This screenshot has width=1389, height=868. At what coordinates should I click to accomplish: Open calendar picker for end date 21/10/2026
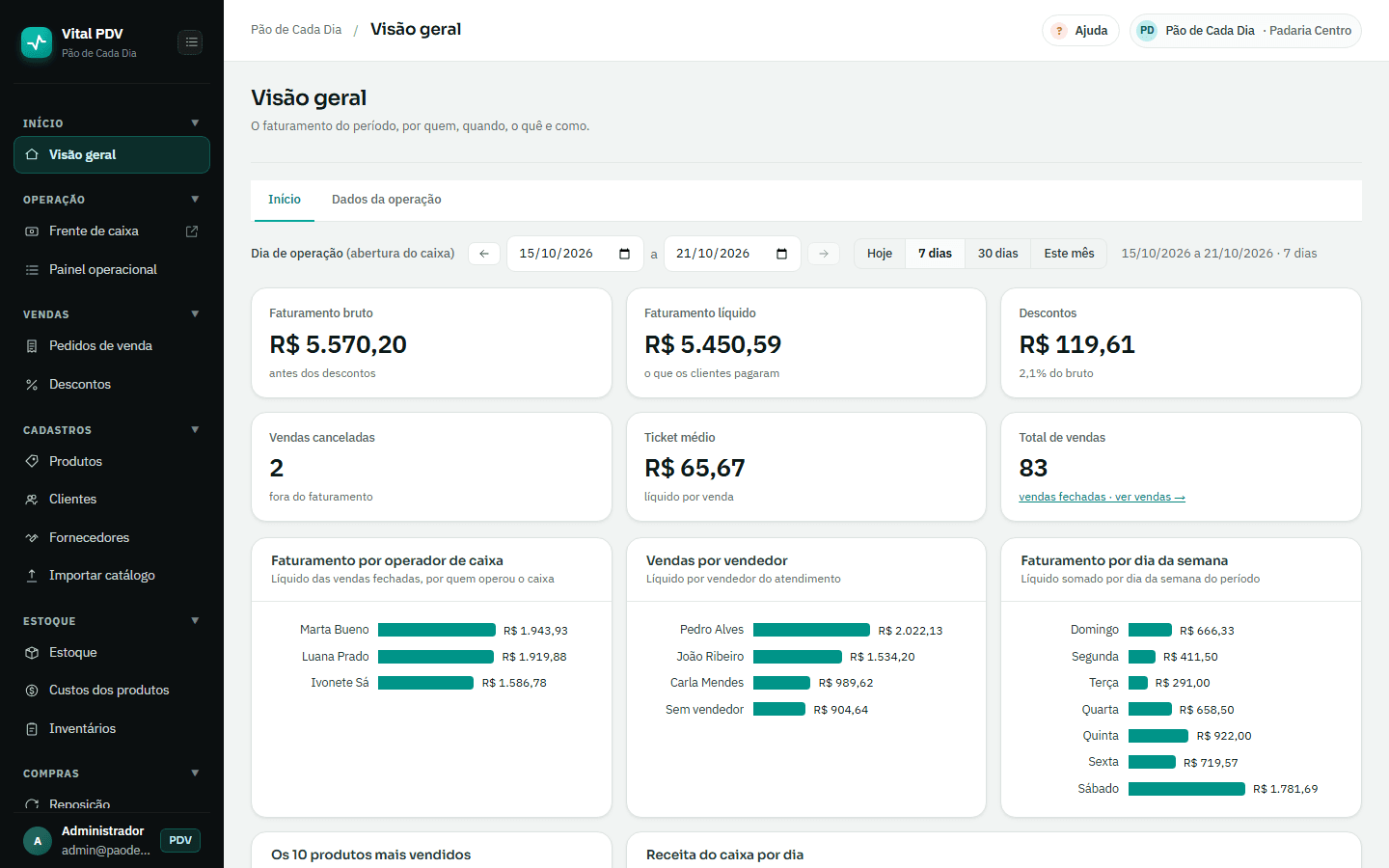click(x=782, y=254)
